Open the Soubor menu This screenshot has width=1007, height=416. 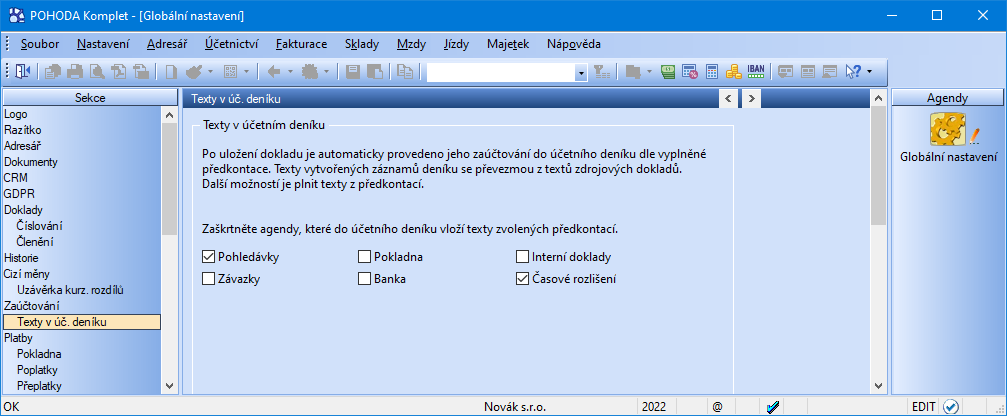[x=40, y=44]
